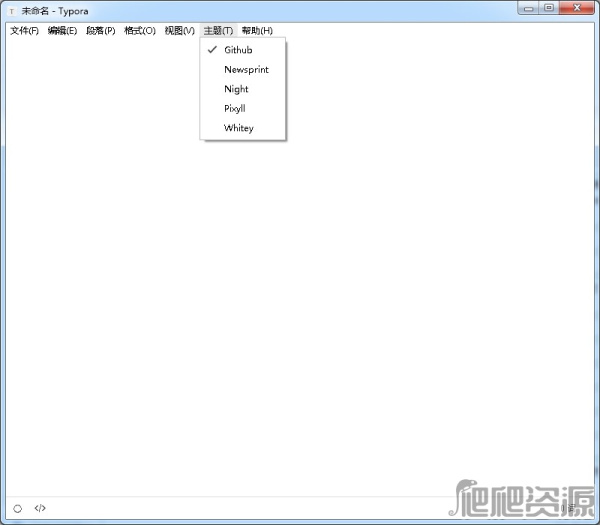This screenshot has width=600, height=525.
Task: Click the sidebar toggle circle icon
Action: (17, 508)
